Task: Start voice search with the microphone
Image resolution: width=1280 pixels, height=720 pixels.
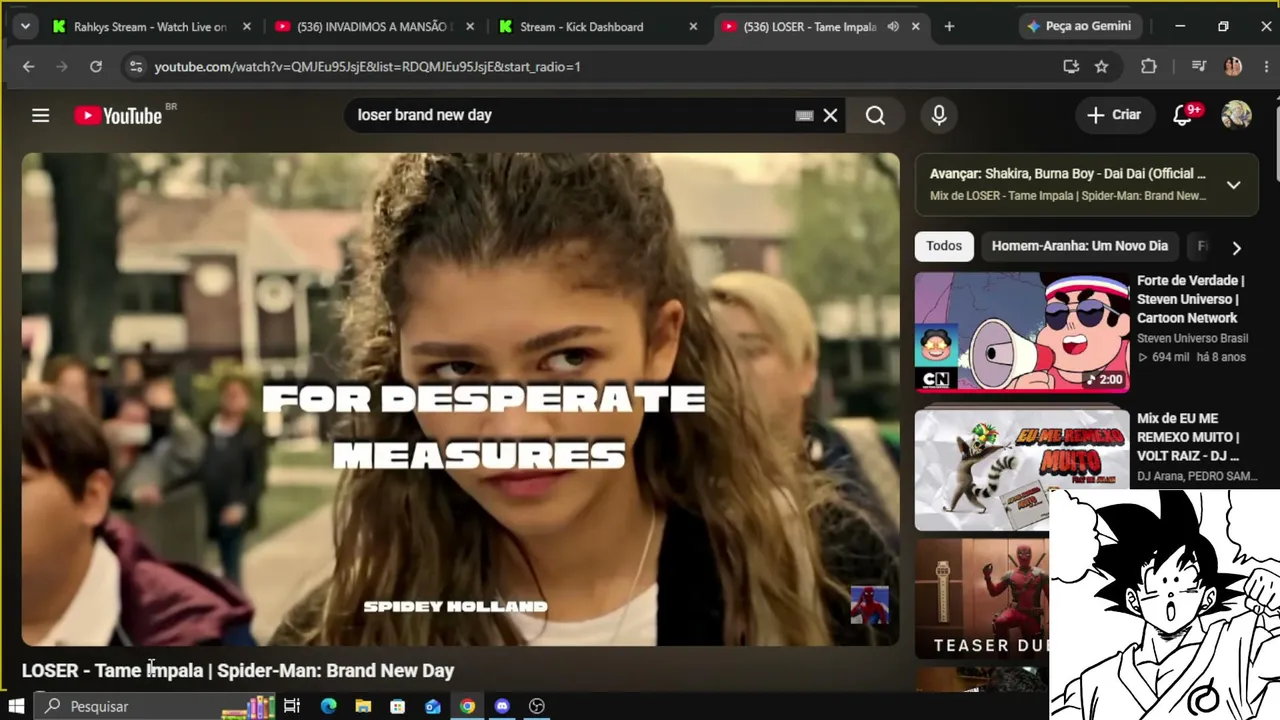Action: (x=938, y=115)
